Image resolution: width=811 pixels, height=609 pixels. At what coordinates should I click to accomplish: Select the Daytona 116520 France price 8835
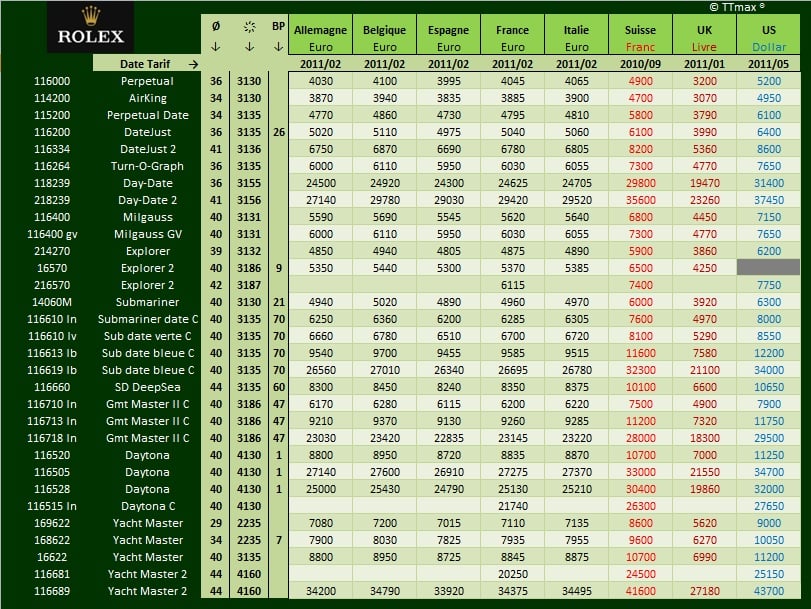(513, 455)
